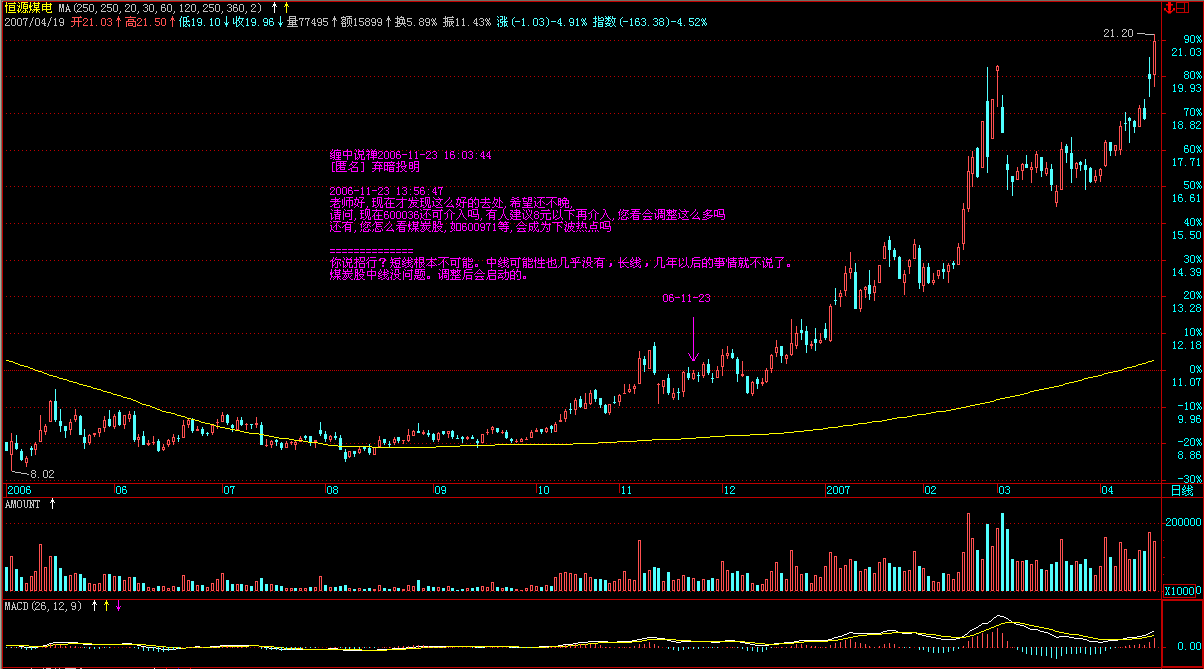This screenshot has height=669, width=1204.
Task: Open the MACD(26,12,9) indicator label
Action: pyautogui.click(x=44, y=605)
